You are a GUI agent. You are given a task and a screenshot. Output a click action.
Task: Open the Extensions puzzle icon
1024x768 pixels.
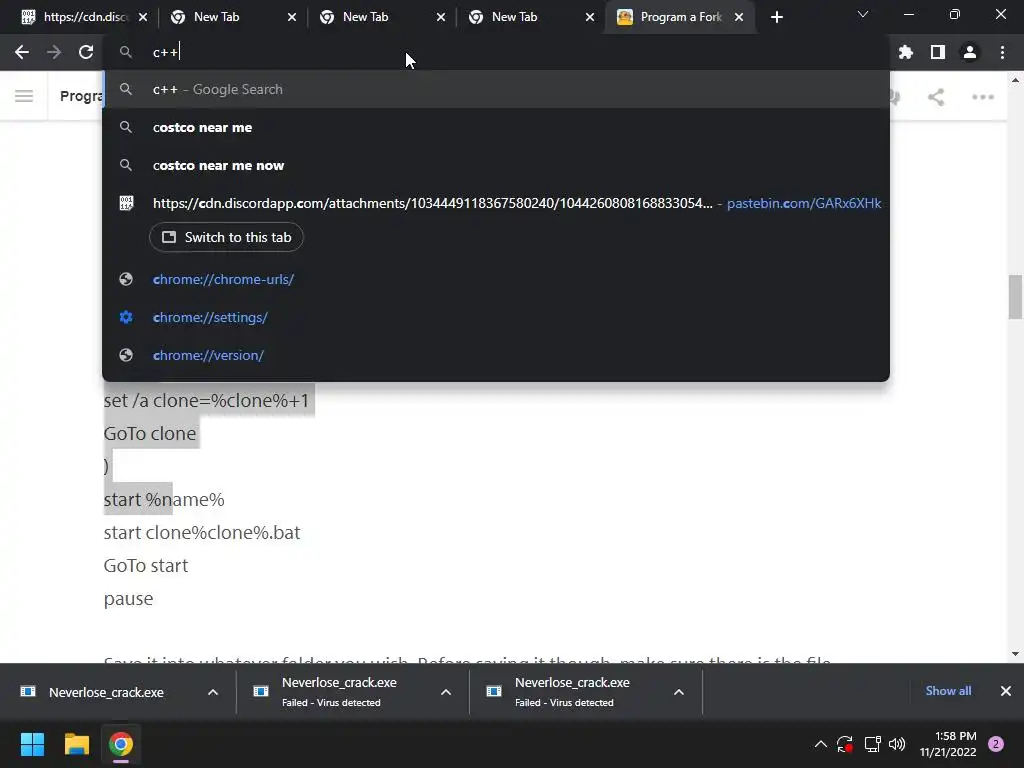click(x=905, y=52)
